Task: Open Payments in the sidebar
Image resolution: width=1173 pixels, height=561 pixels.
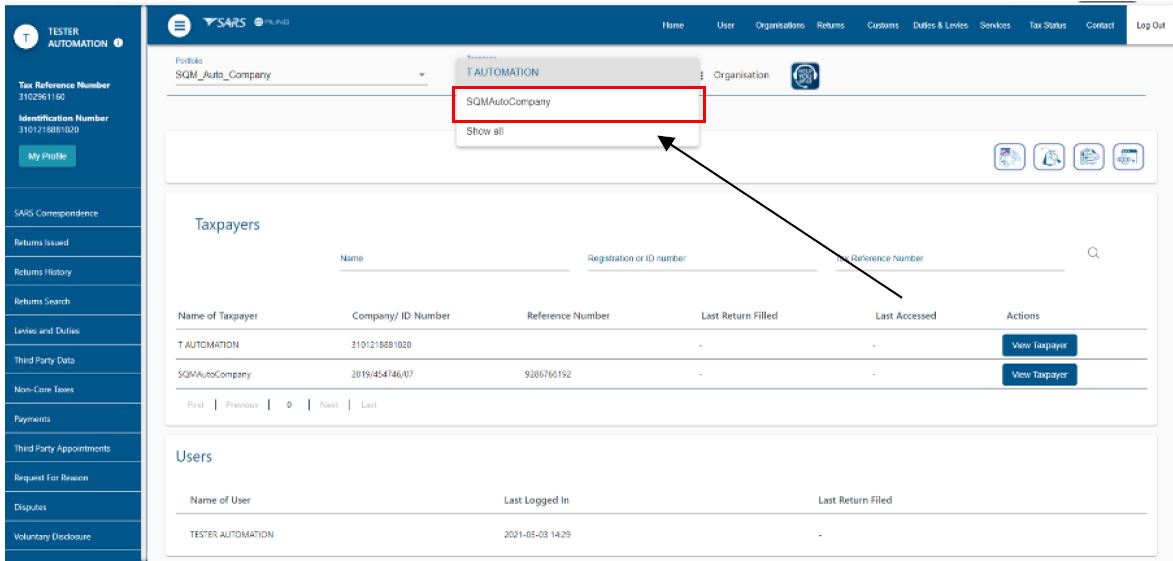Action: tap(73, 419)
